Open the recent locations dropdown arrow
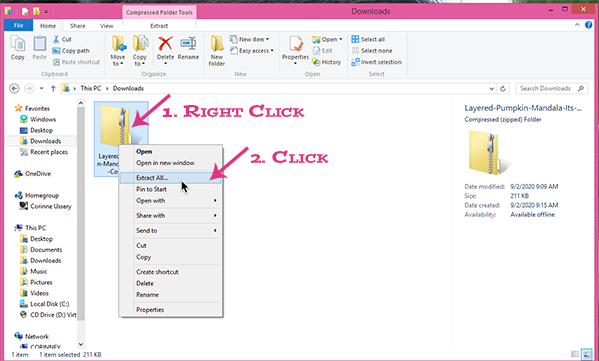This screenshot has width=599, height=361. click(41, 88)
